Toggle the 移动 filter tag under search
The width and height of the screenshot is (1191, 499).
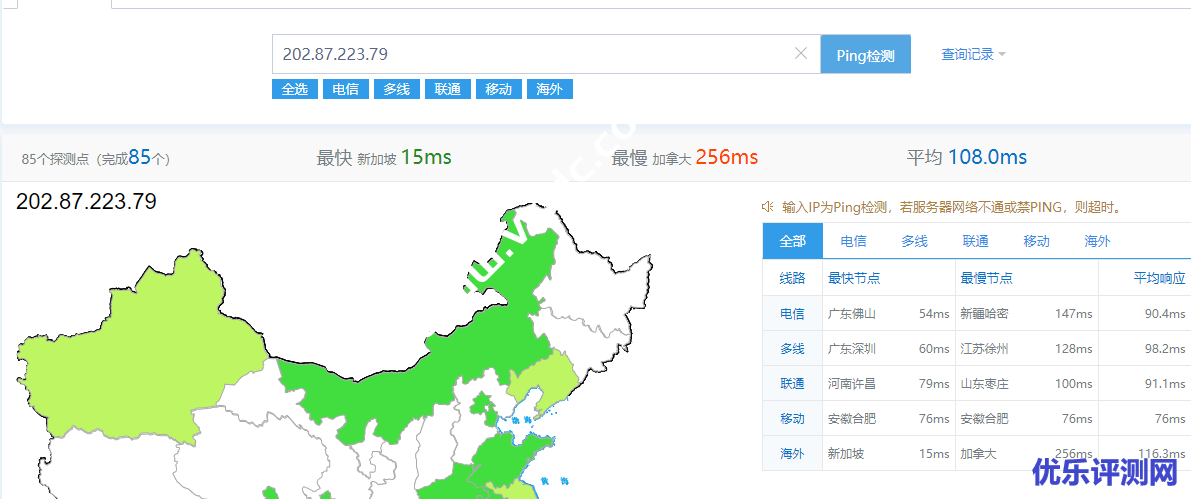click(499, 89)
